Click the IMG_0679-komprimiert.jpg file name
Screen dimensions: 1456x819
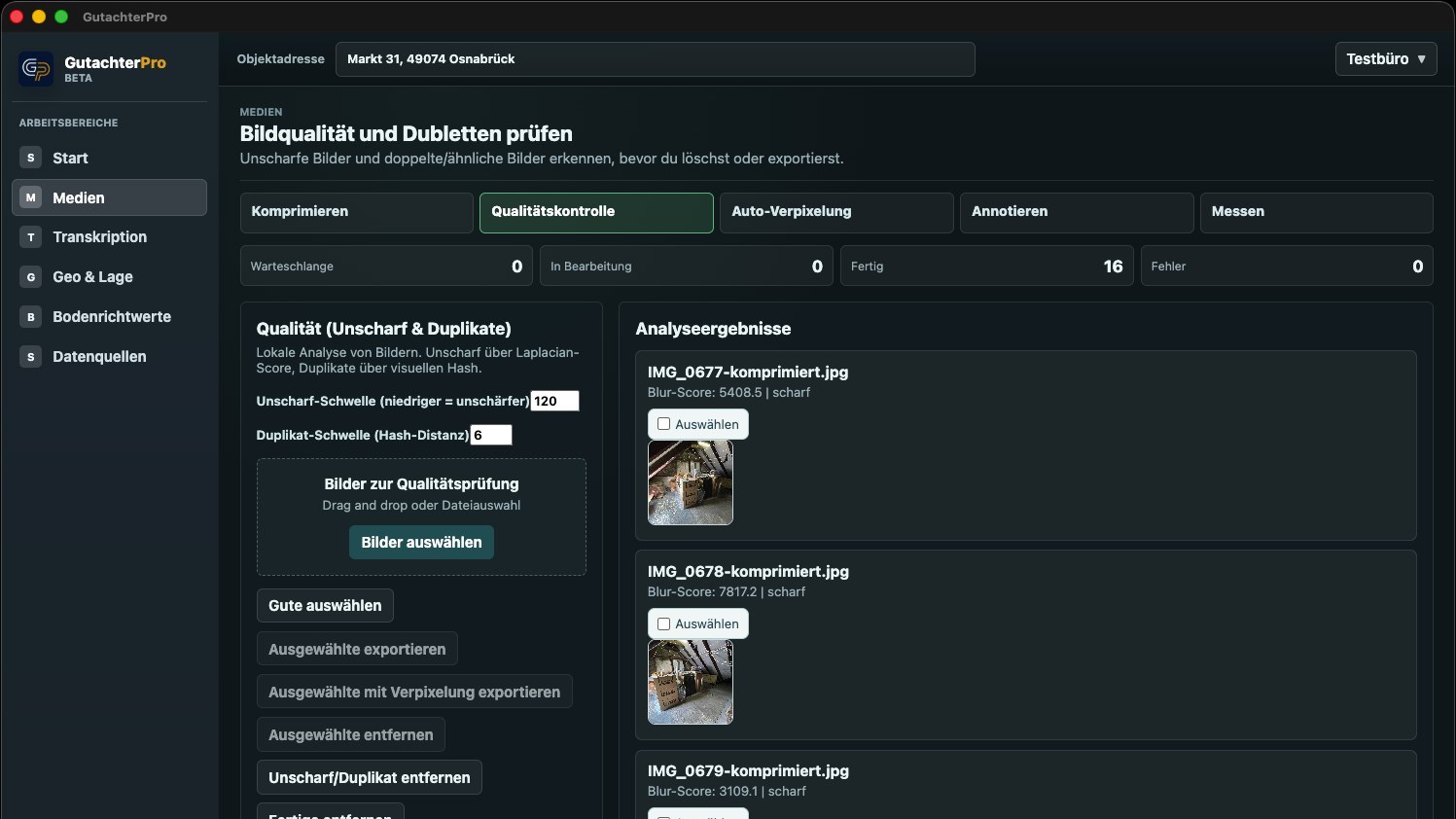(x=748, y=771)
